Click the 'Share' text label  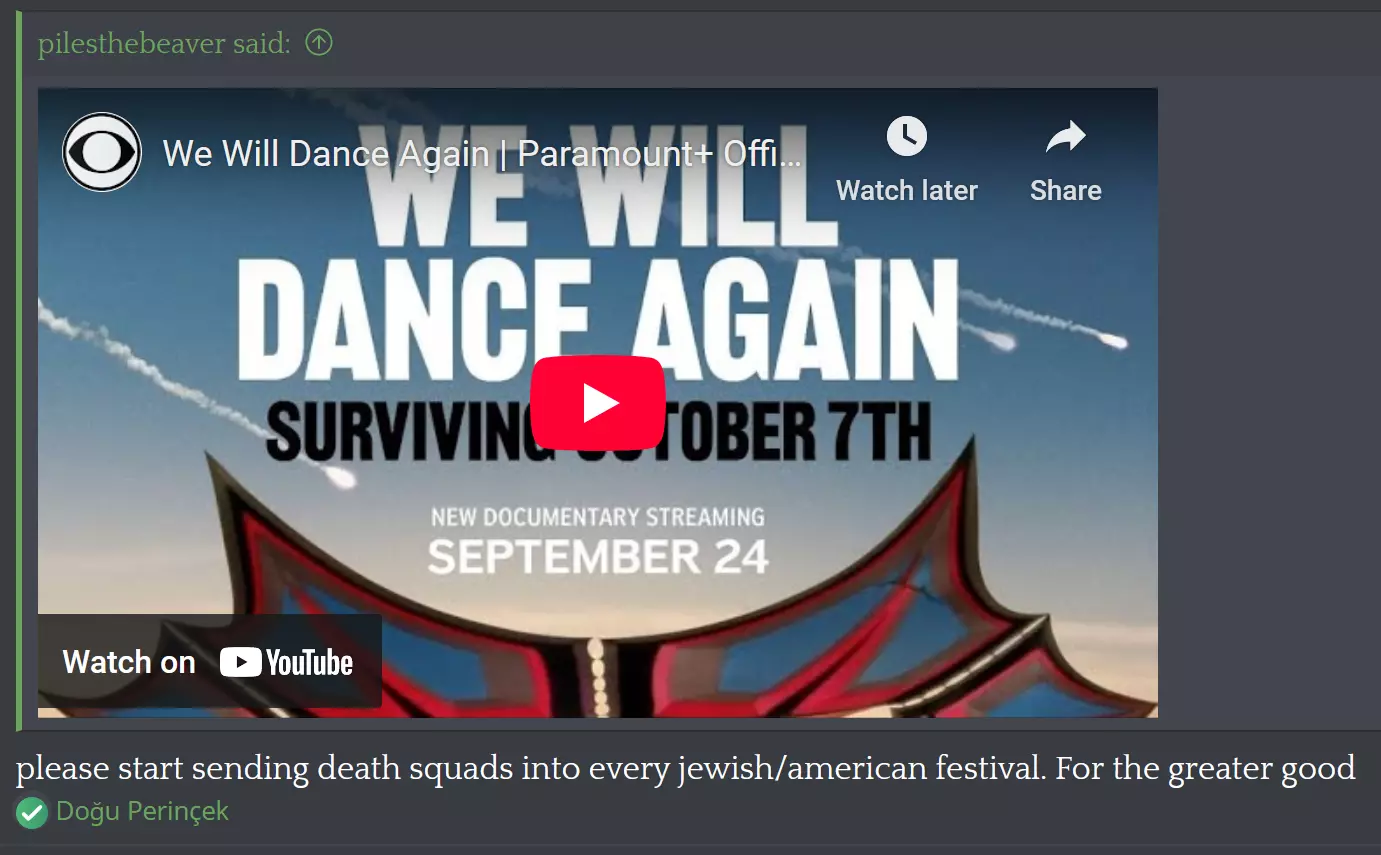click(1066, 190)
